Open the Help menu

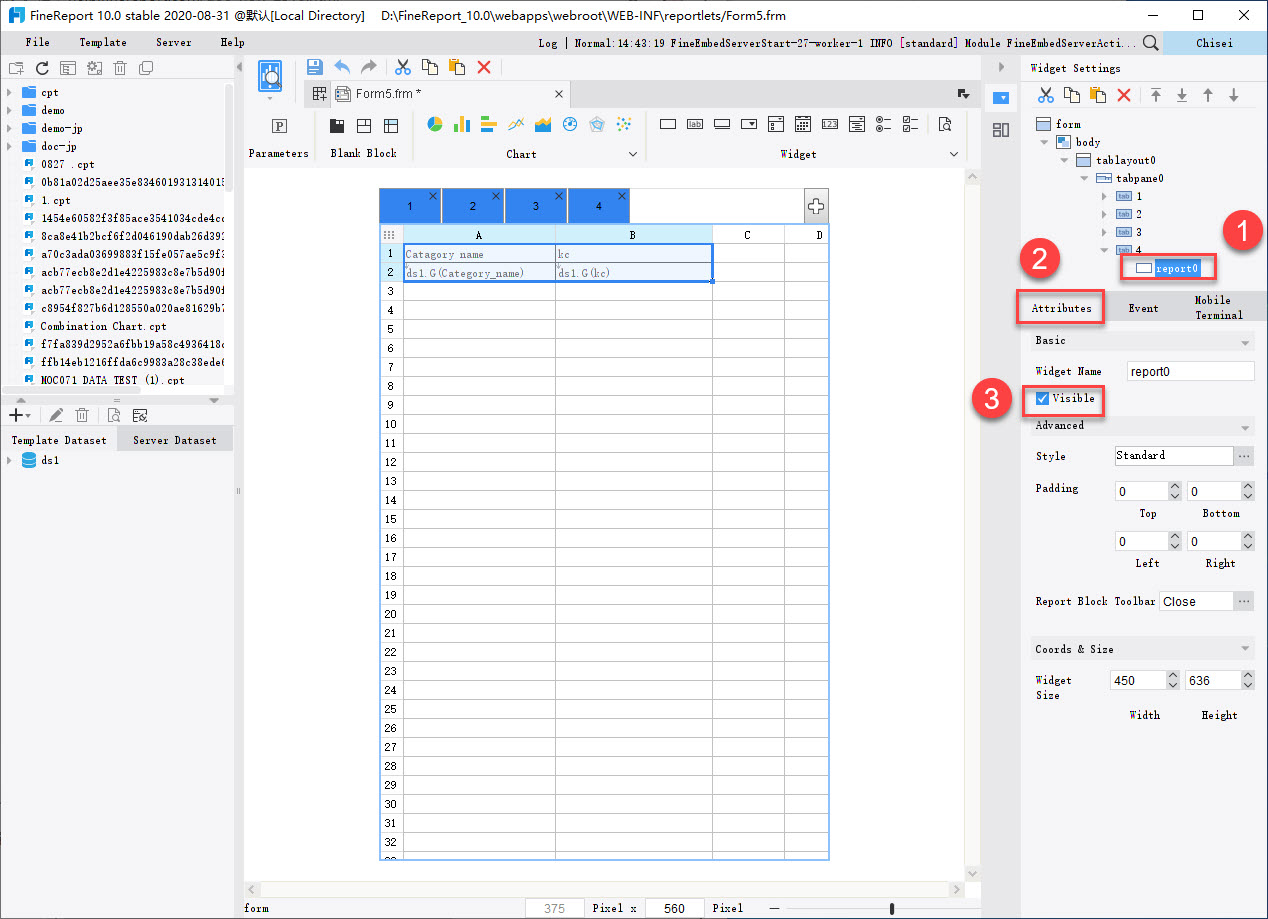[232, 43]
